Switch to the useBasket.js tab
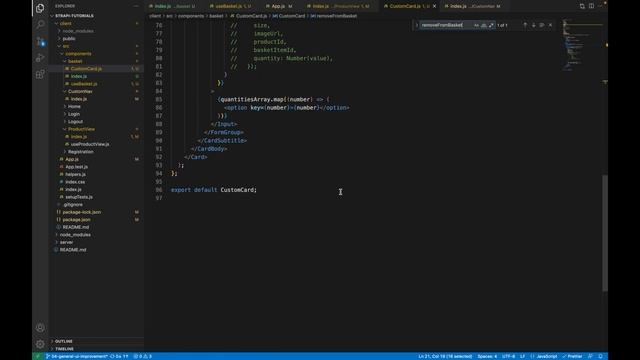This screenshot has width=640, height=360. tap(231, 6)
